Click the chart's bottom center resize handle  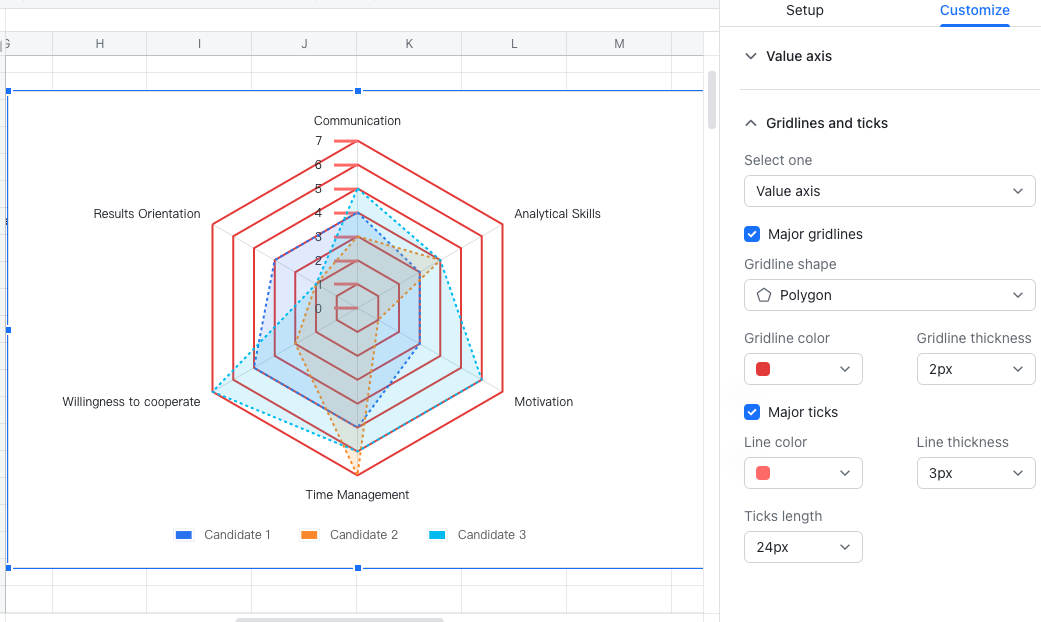tap(358, 568)
